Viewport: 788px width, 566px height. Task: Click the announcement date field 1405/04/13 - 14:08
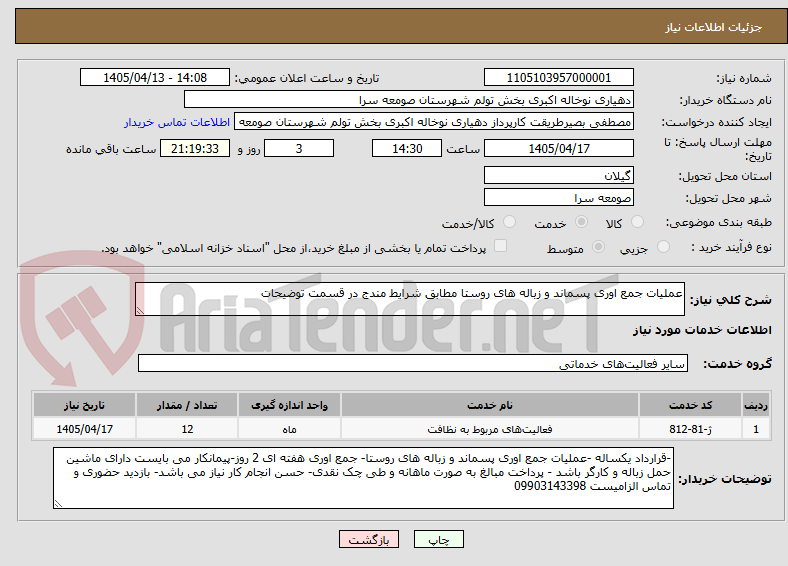[155, 77]
